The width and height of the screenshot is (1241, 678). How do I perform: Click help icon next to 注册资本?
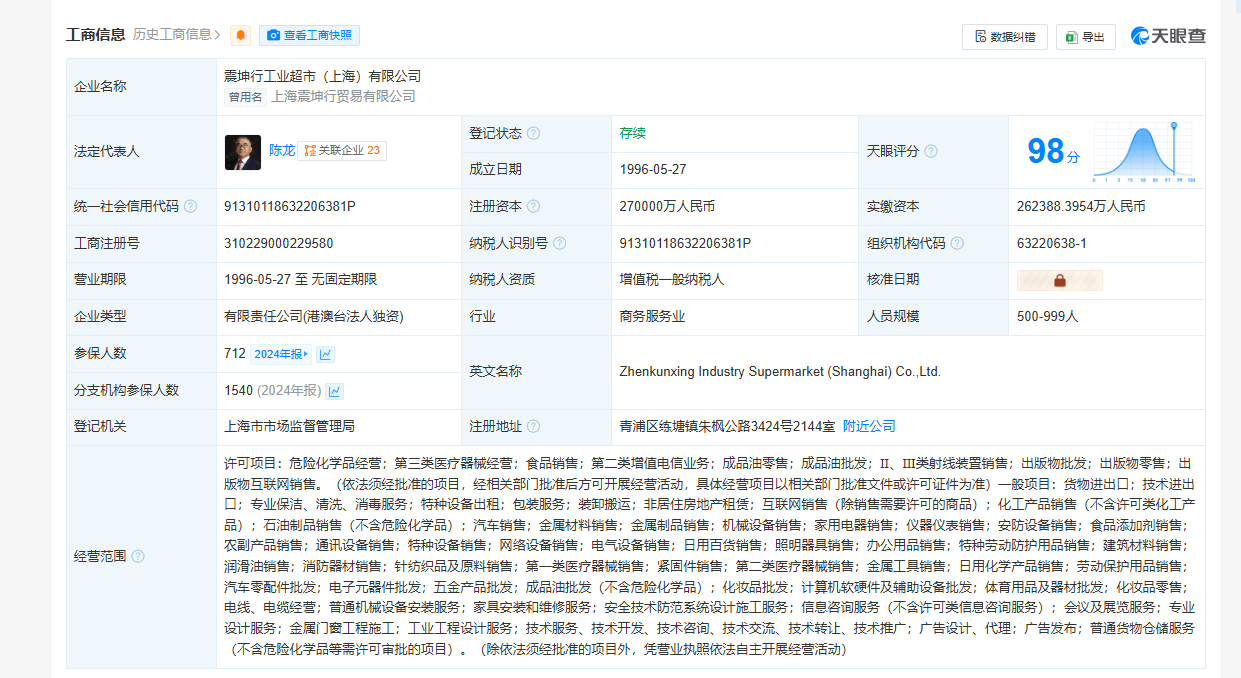pos(533,207)
